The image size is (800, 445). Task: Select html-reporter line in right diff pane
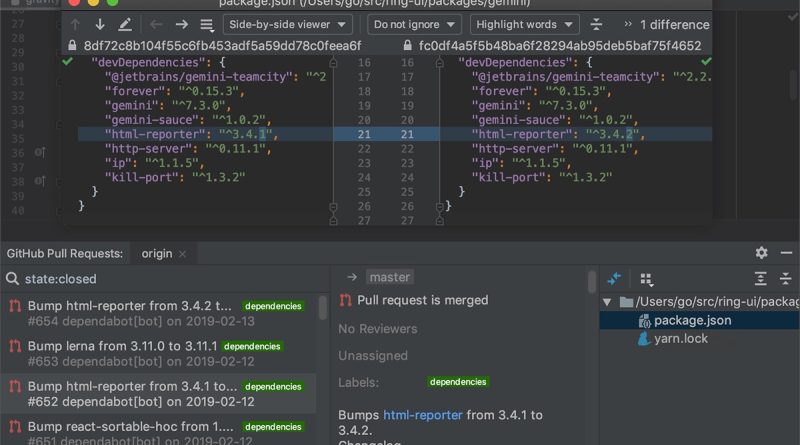click(576, 134)
